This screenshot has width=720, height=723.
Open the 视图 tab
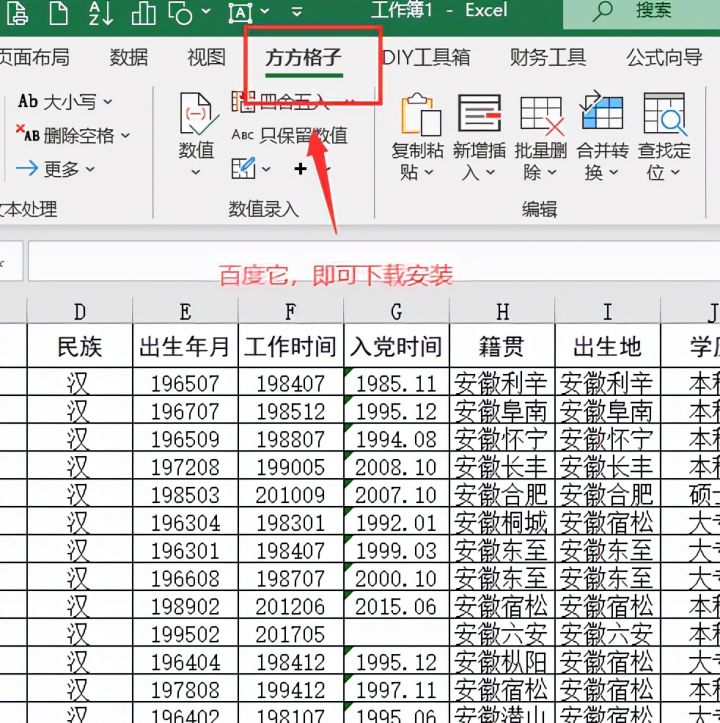point(206,58)
